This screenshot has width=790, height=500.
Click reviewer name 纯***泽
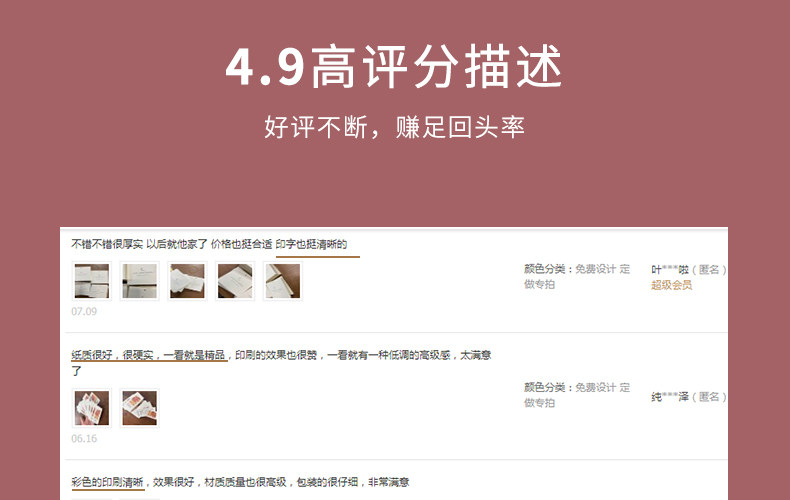pyautogui.click(x=670, y=397)
